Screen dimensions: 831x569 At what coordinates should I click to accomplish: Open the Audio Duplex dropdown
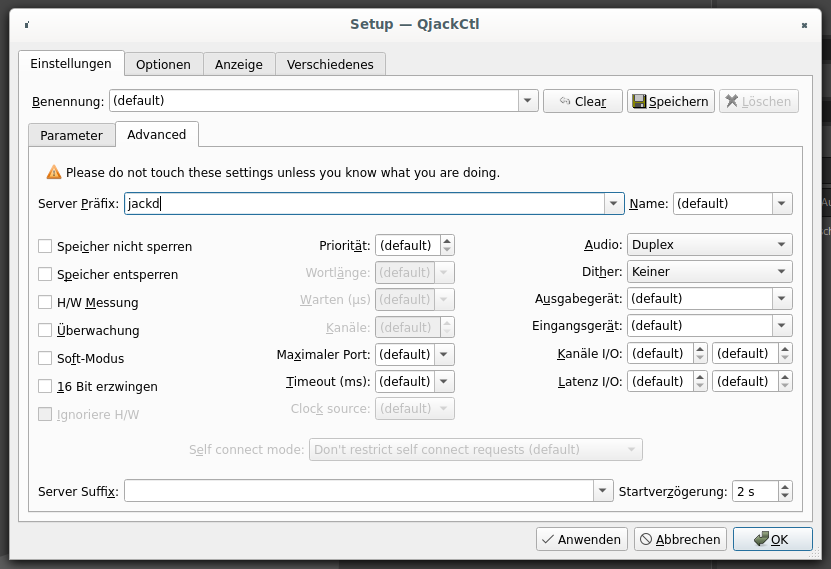[709, 245]
